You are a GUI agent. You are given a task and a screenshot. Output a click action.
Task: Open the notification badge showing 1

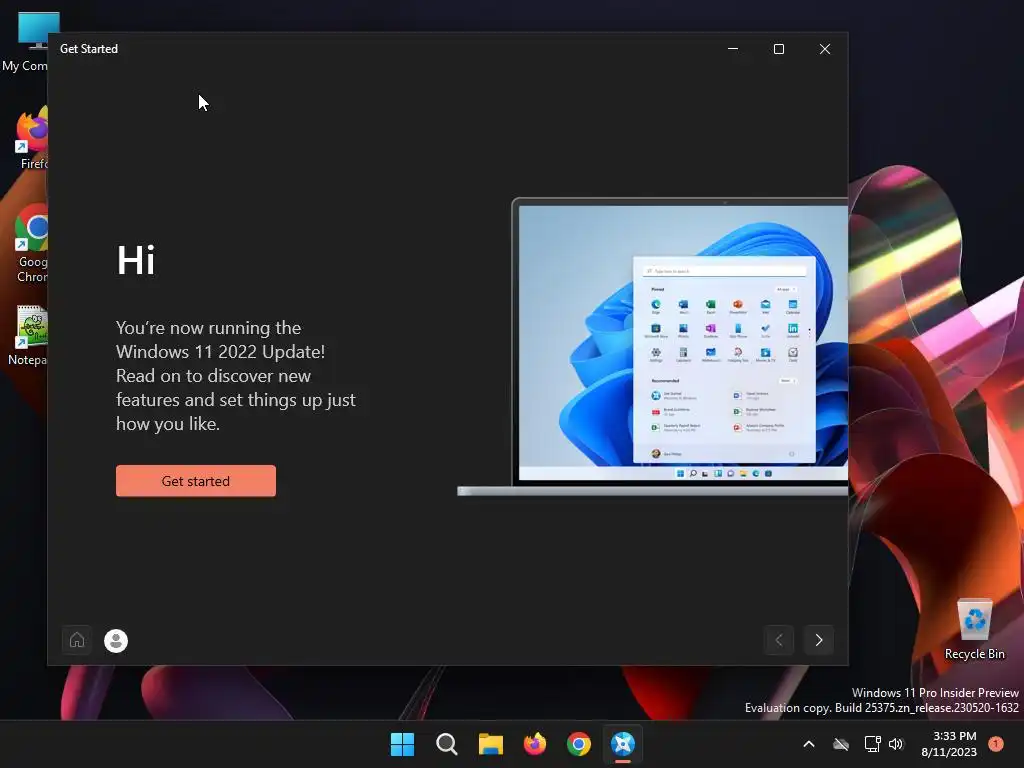[x=996, y=744]
